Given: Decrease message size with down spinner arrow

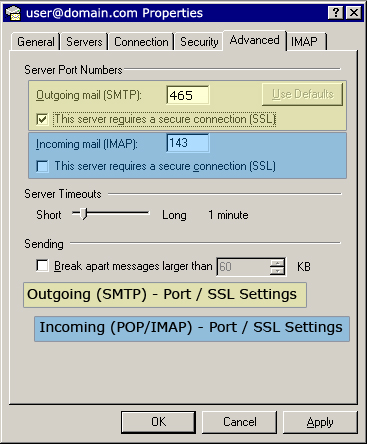Looking at the screenshot, I should pyautogui.click(x=277, y=271).
